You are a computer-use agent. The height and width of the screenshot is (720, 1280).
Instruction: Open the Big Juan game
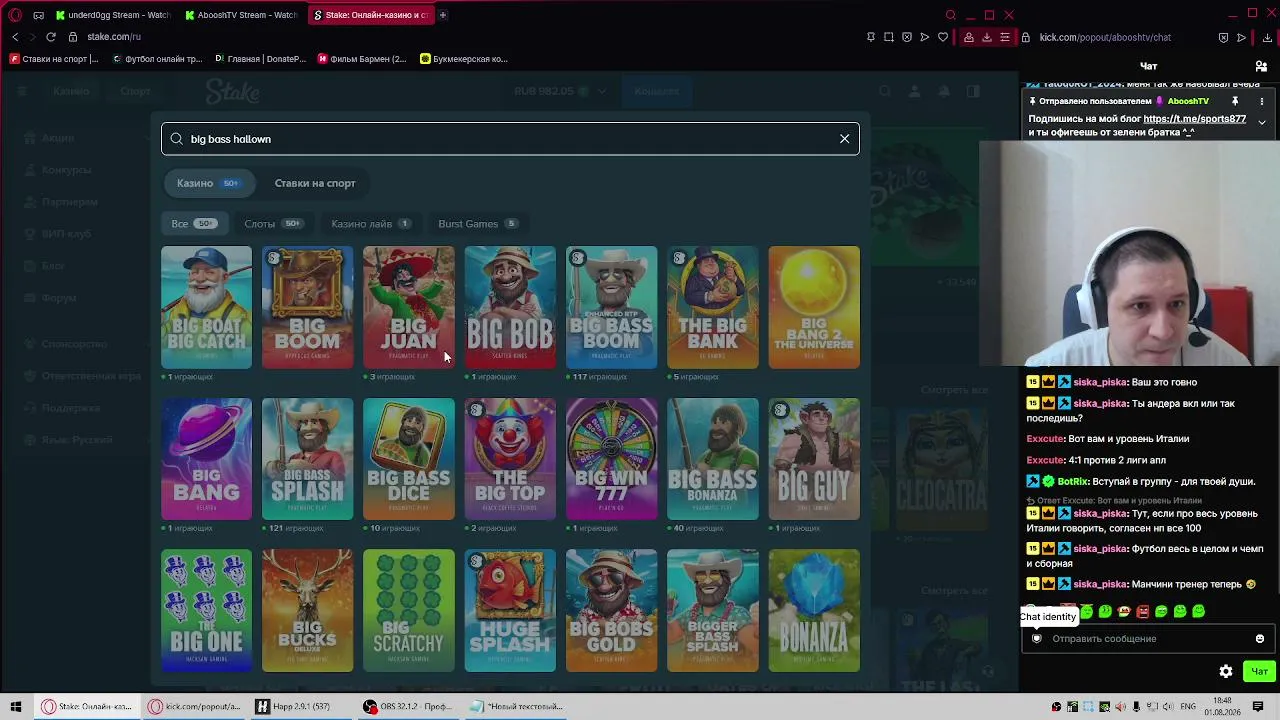click(408, 307)
